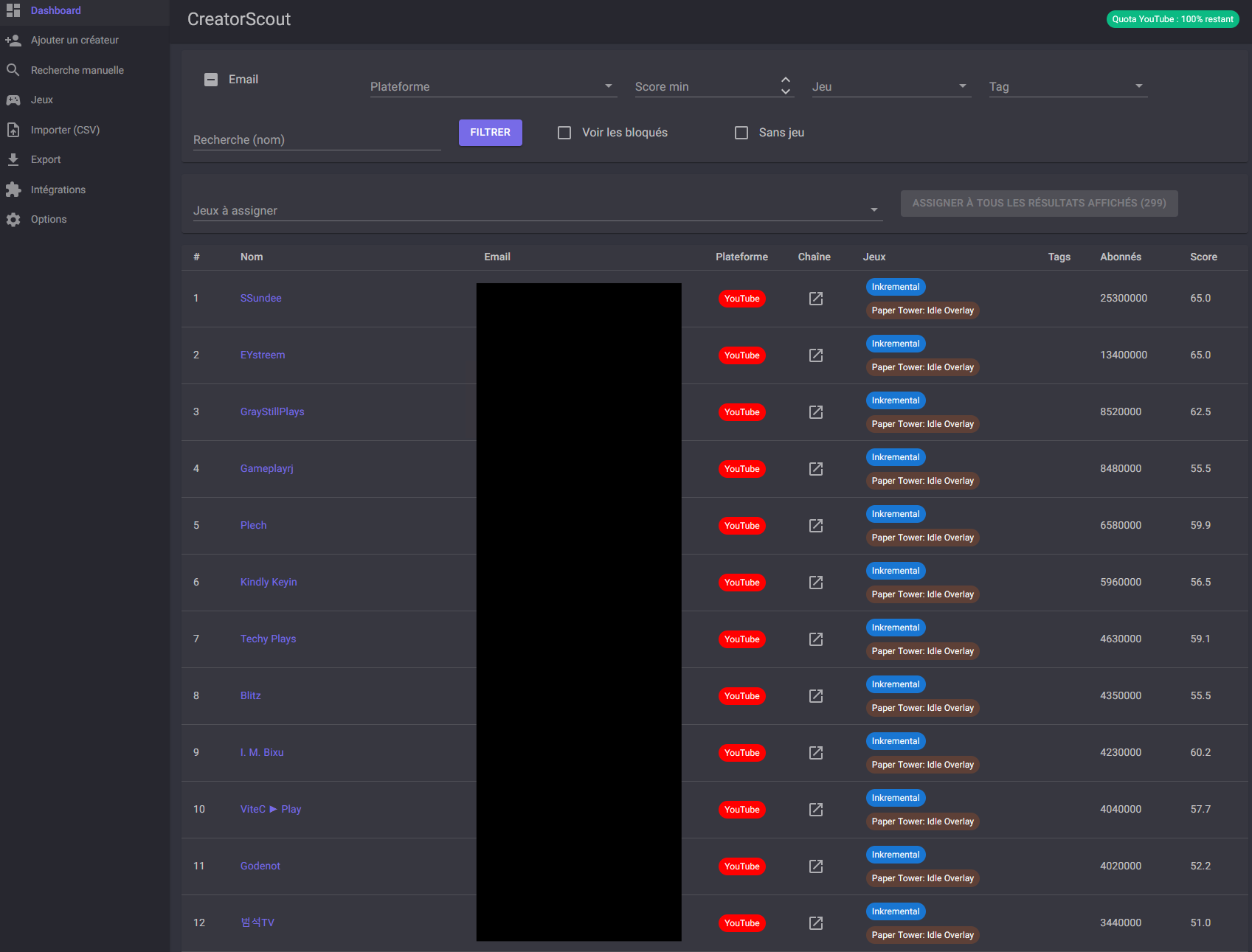Image resolution: width=1252 pixels, height=952 pixels.
Task: Open EYstreem creator link
Action: pos(263,355)
